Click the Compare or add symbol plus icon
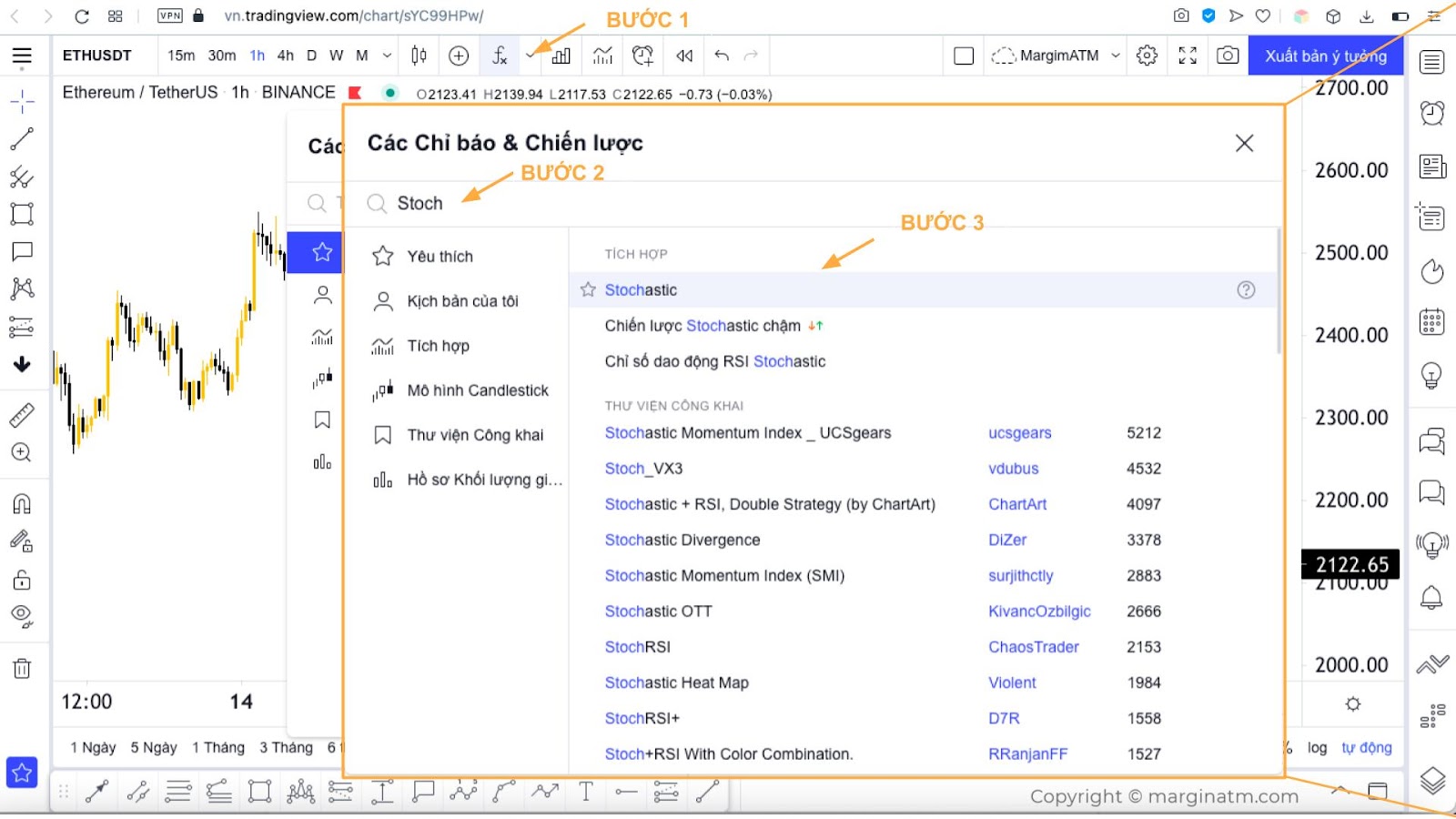 (x=459, y=56)
